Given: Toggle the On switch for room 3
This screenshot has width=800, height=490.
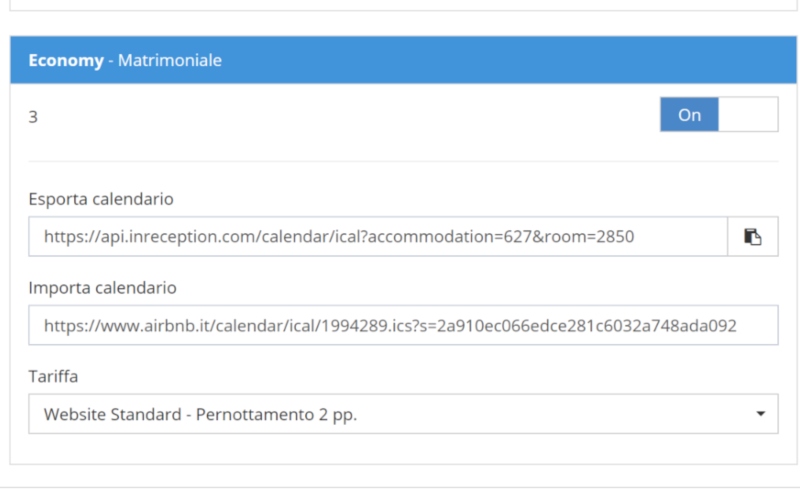Looking at the screenshot, I should click(719, 114).
